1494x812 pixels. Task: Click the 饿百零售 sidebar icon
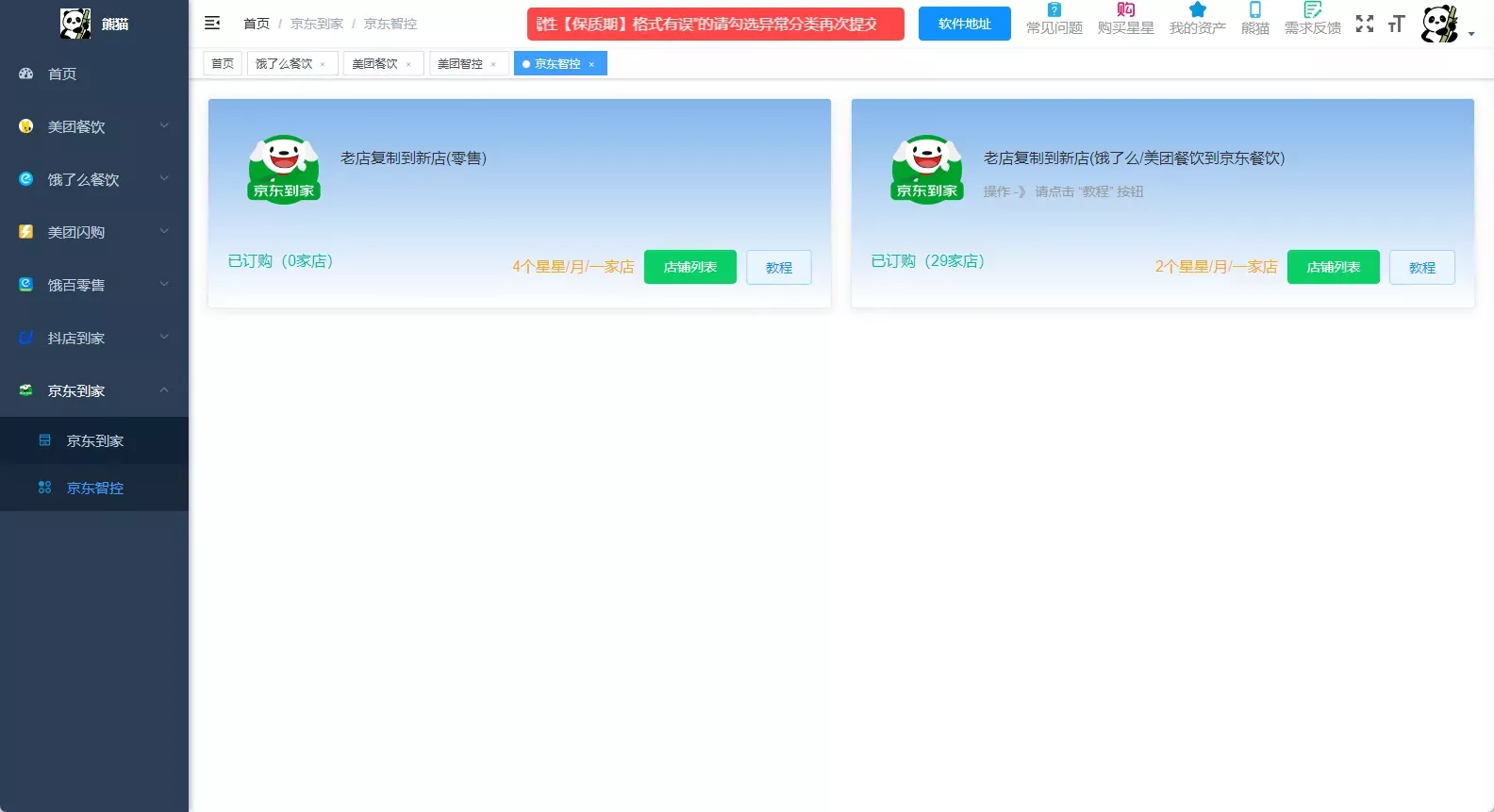tap(26, 285)
